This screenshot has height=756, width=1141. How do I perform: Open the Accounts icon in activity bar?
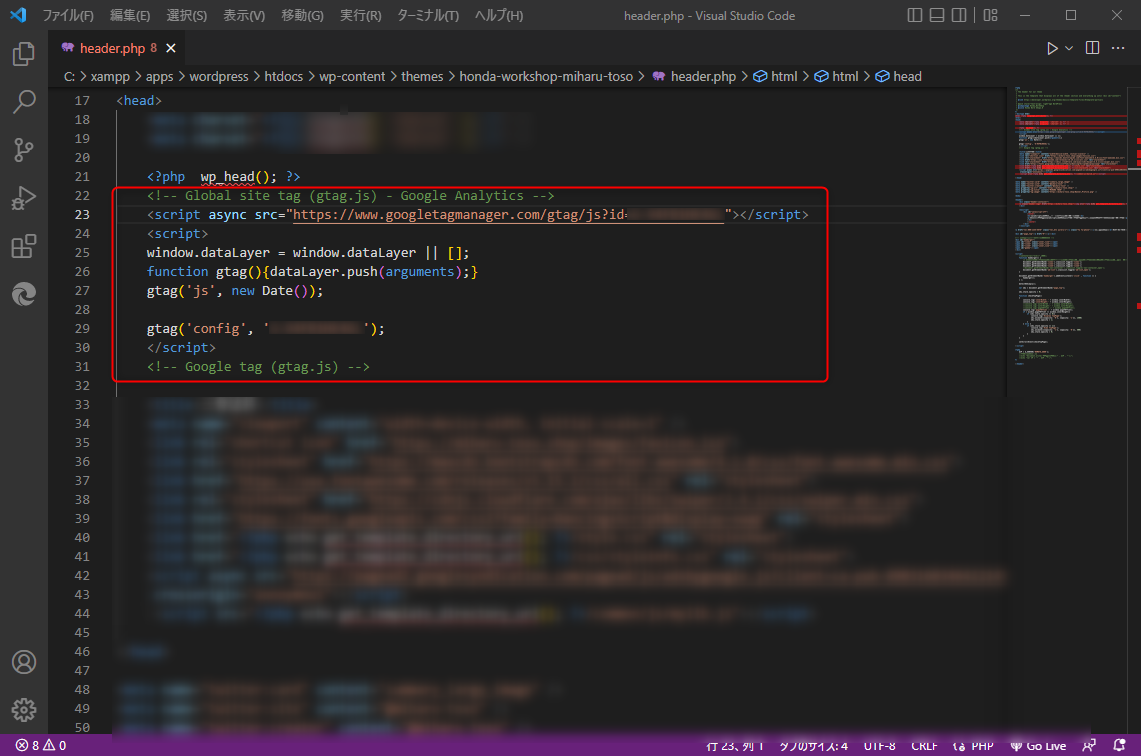(x=23, y=662)
